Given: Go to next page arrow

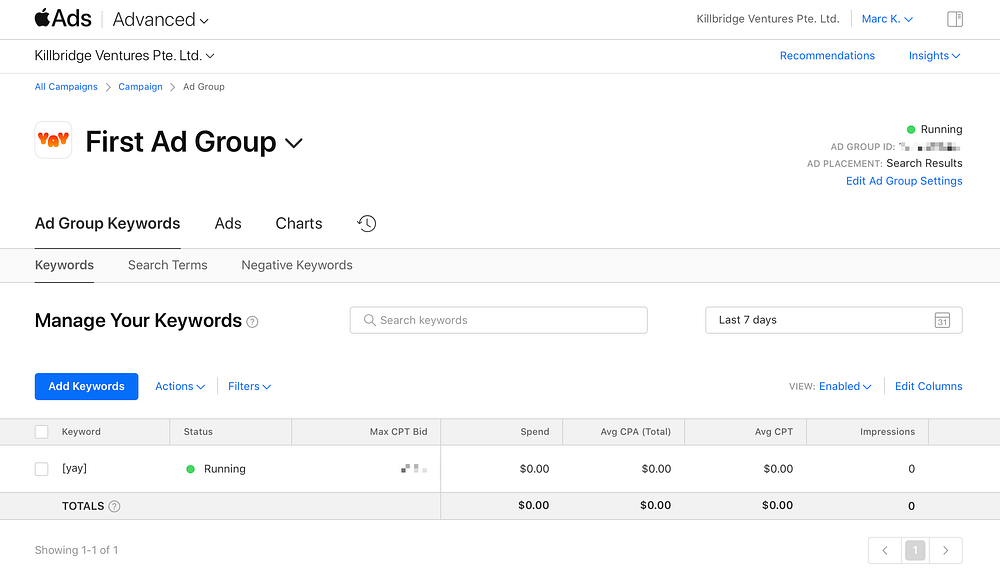Looking at the screenshot, I should (x=945, y=550).
